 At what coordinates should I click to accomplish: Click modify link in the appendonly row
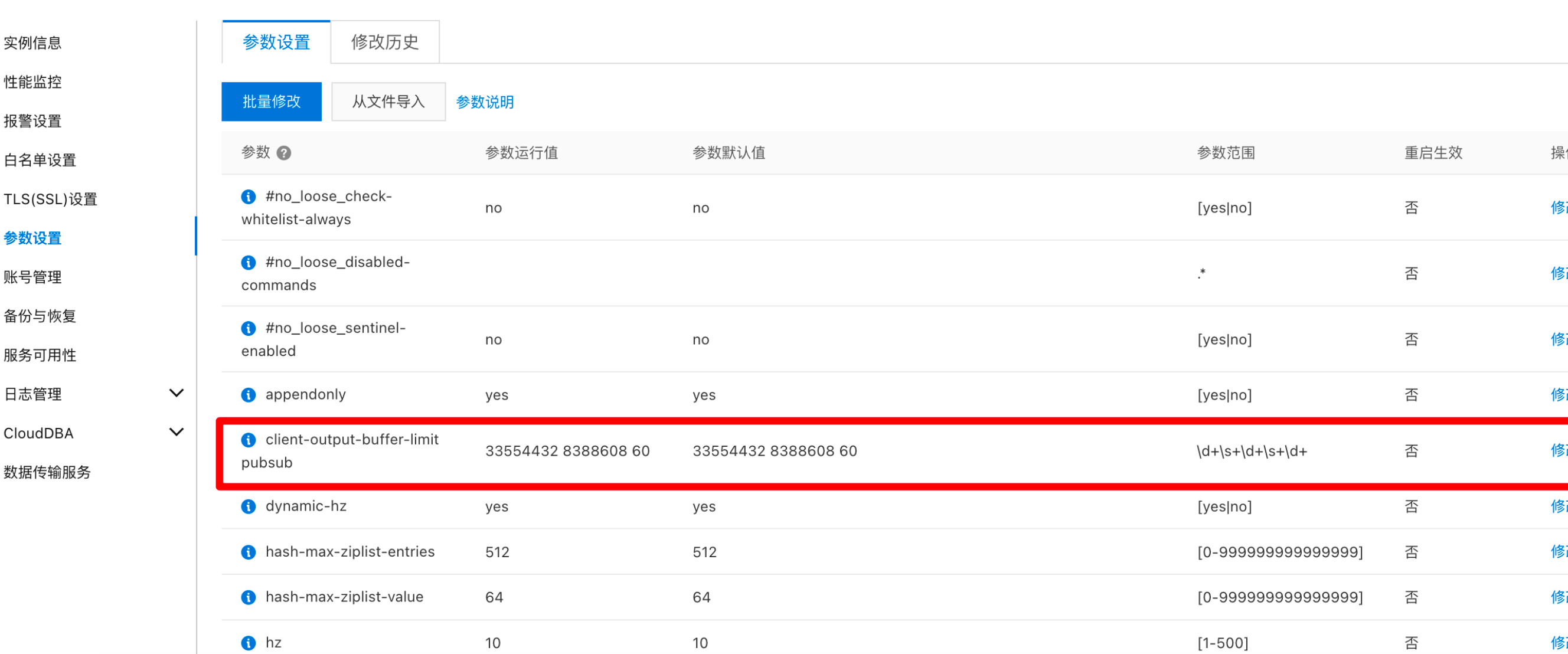1559,395
